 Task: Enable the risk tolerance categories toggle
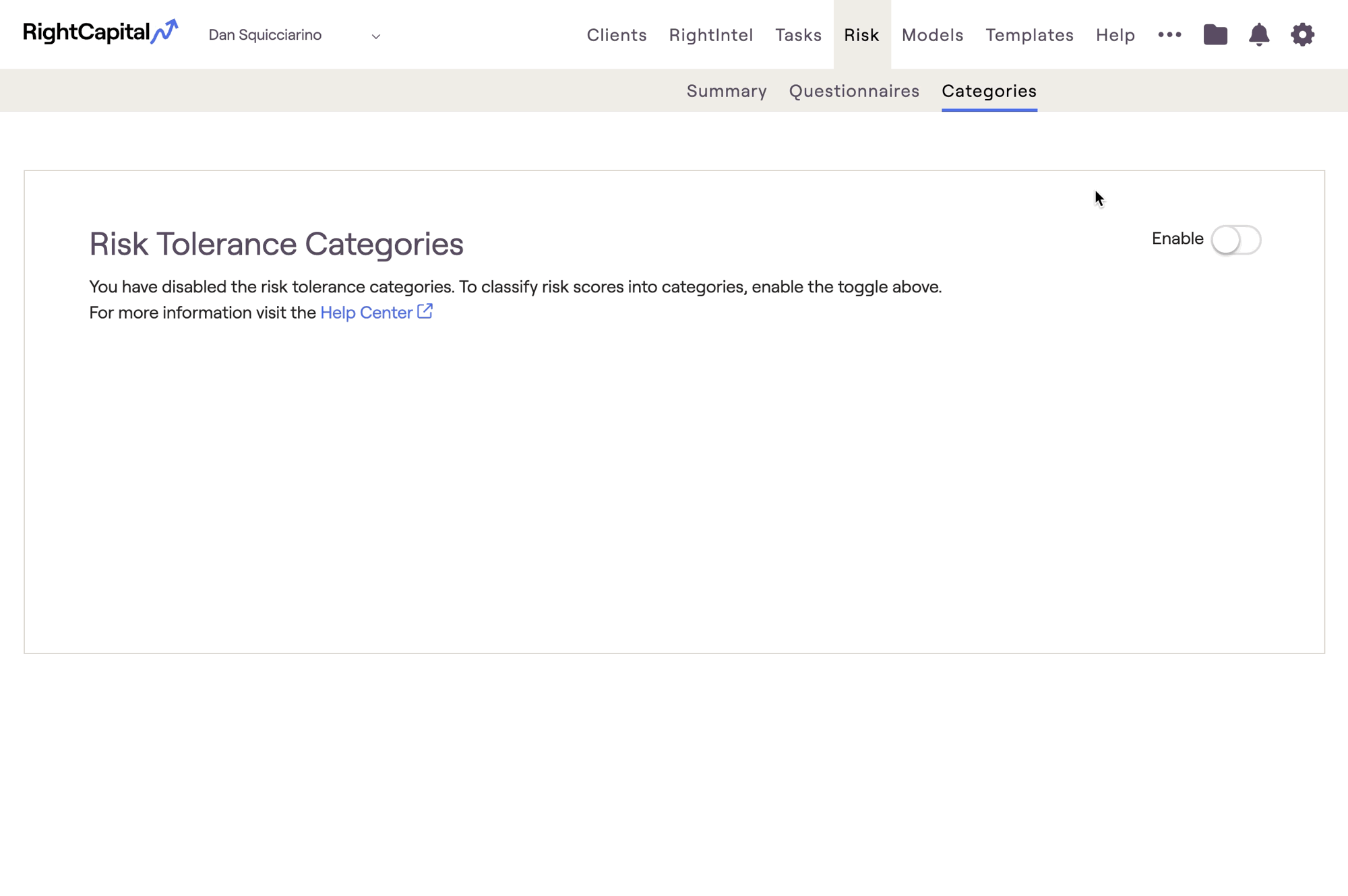pos(1235,240)
